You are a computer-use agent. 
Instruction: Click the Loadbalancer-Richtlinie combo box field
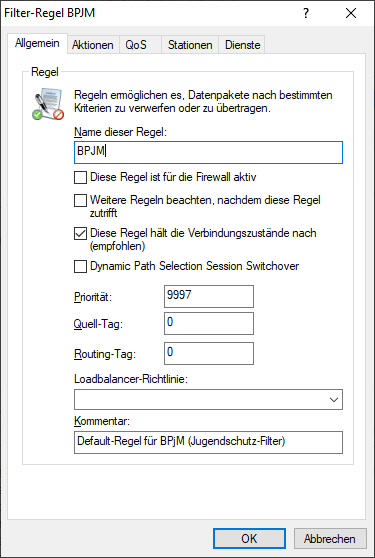click(x=208, y=400)
